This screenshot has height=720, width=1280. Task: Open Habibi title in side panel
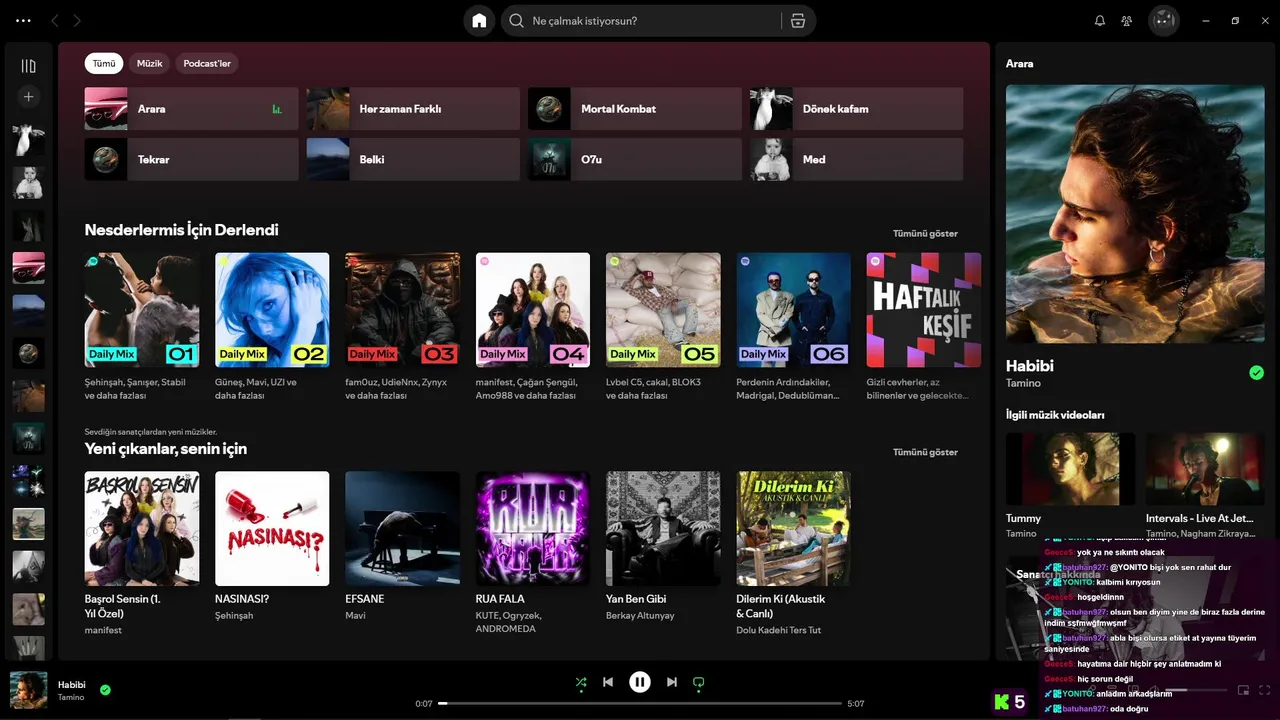click(1030, 366)
